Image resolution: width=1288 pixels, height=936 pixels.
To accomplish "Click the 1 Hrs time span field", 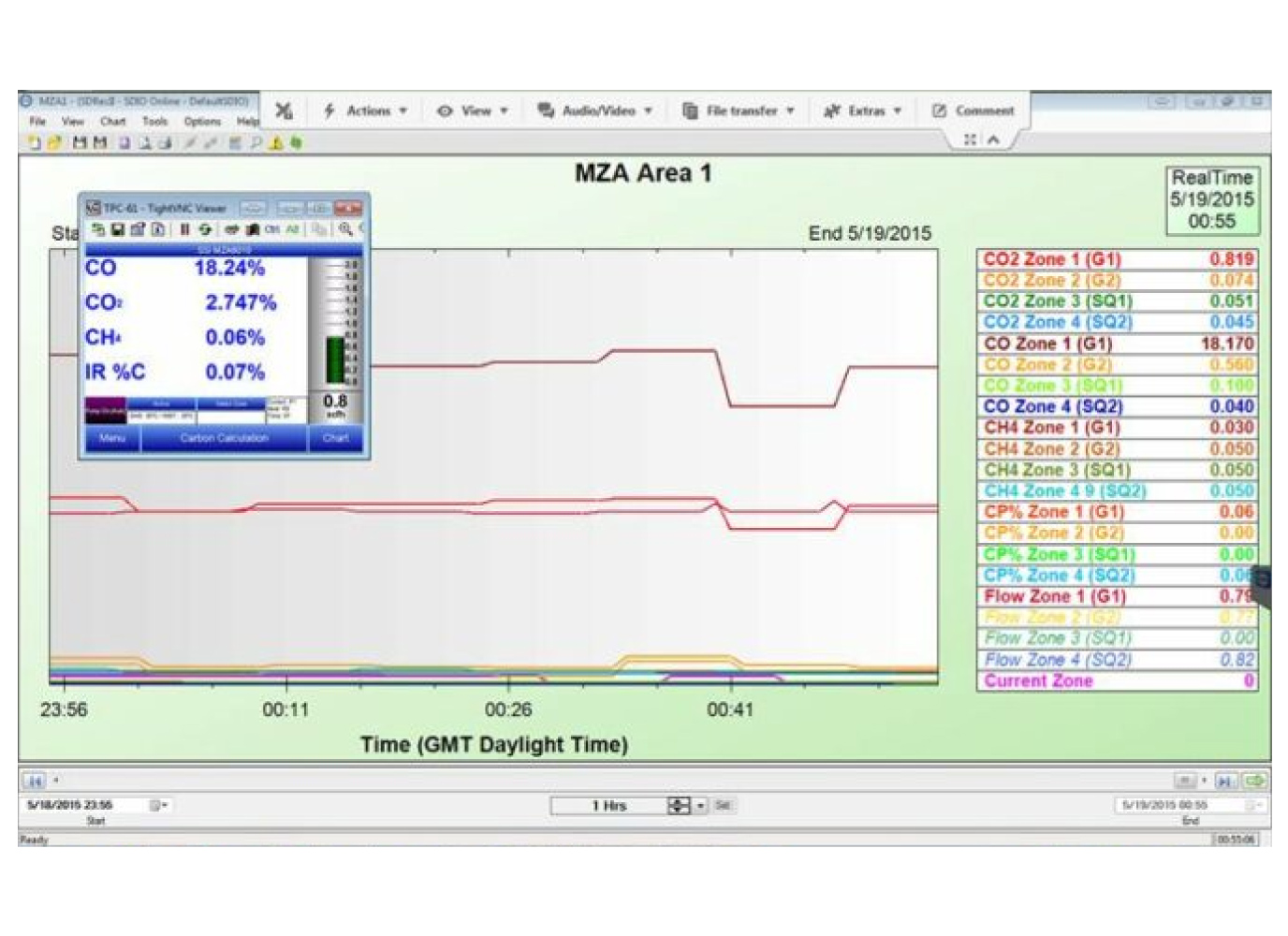I will [x=608, y=806].
